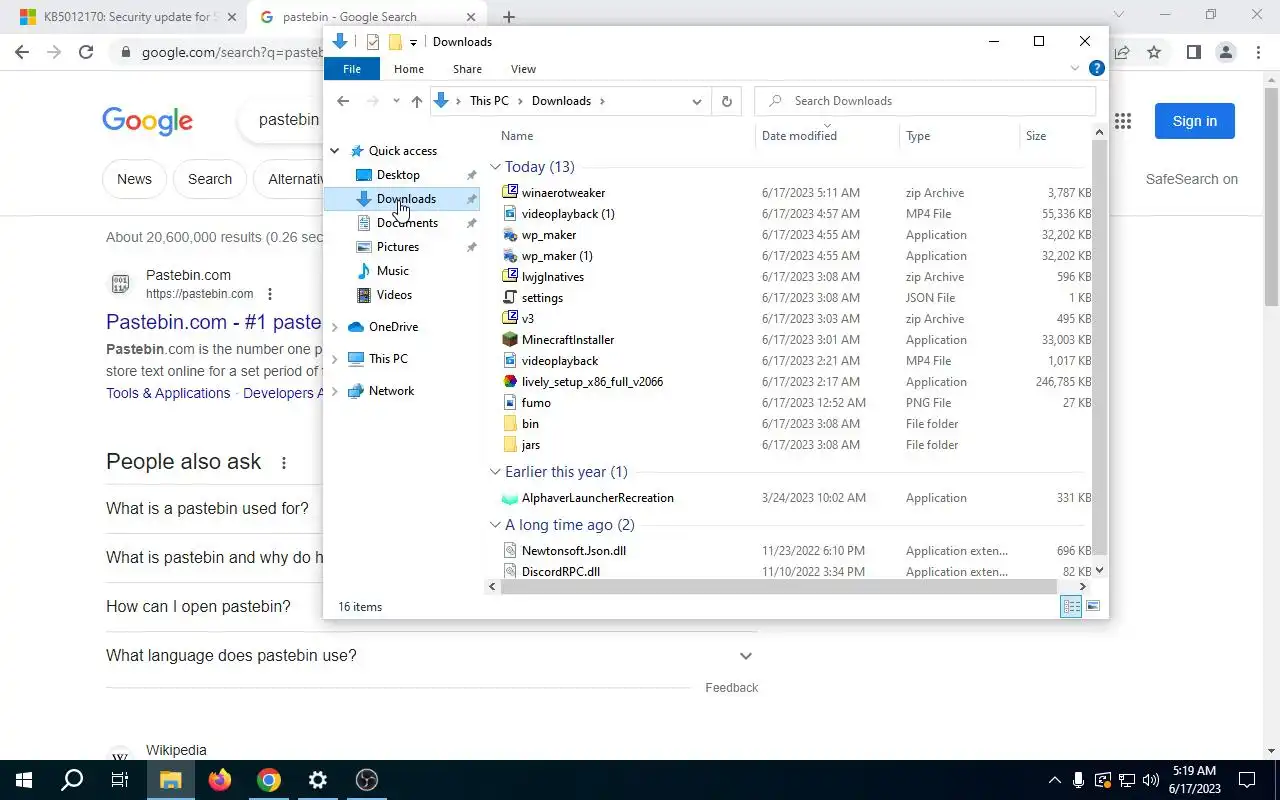
Task: Click the Properties quick access toolbar icon
Action: coord(373,42)
